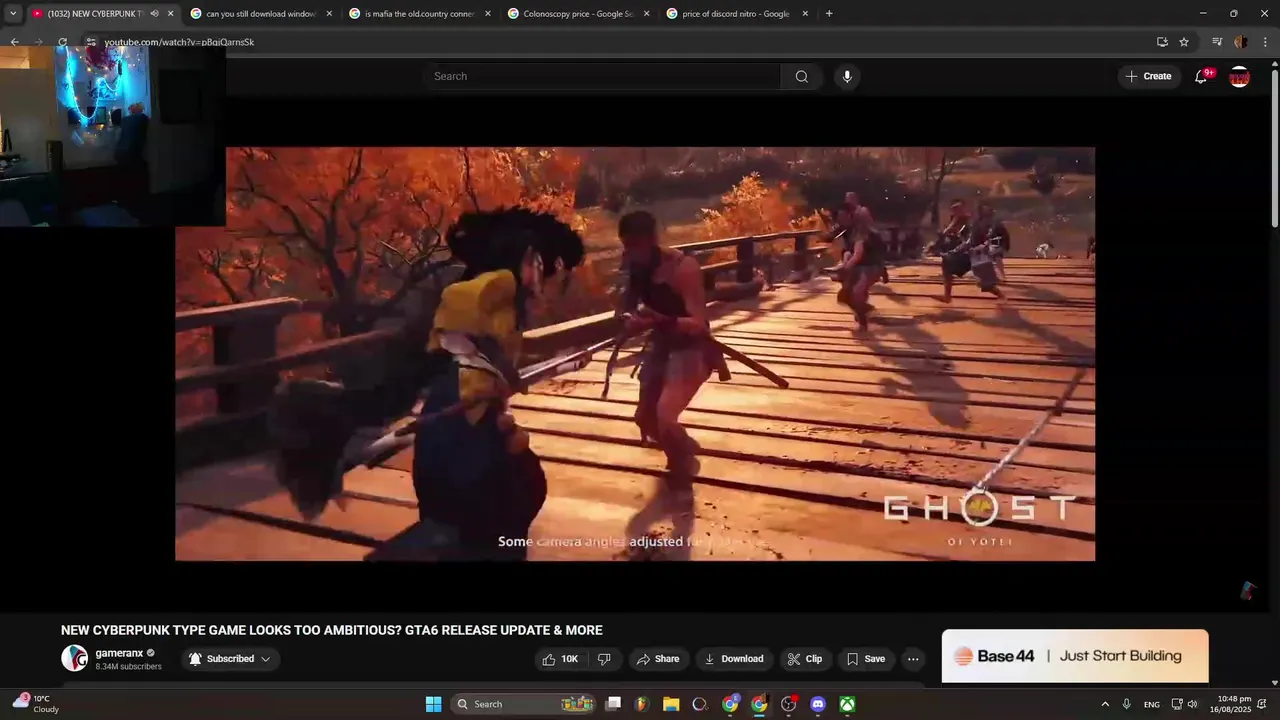Open the tab search dropdown arrow
The height and width of the screenshot is (720, 1280).
[x=13, y=14]
